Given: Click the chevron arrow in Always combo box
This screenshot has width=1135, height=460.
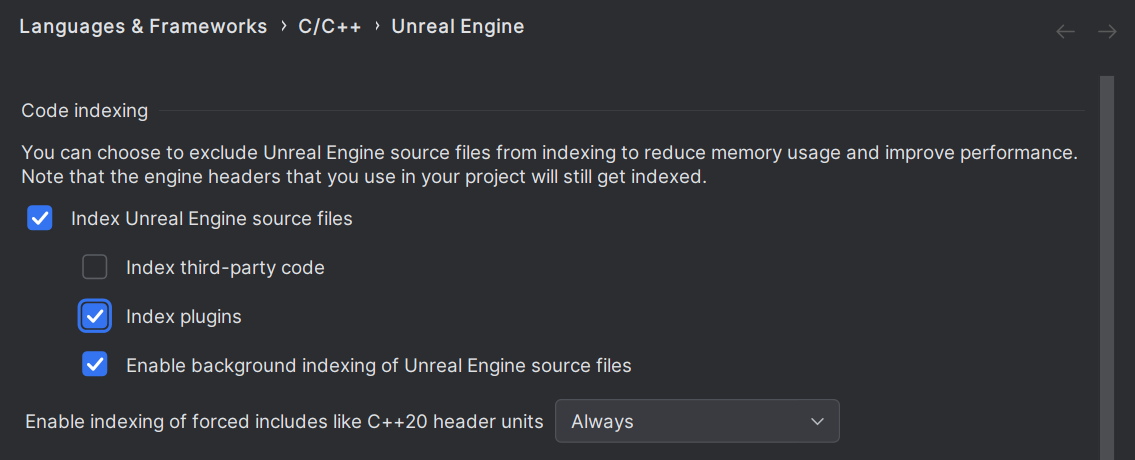Looking at the screenshot, I should pos(817,422).
